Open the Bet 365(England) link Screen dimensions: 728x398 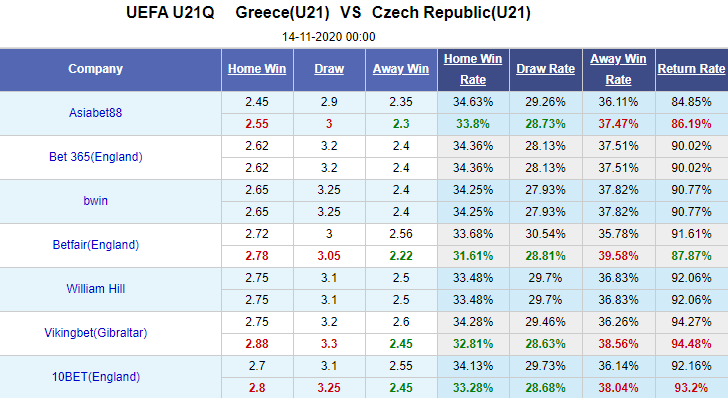(x=96, y=157)
